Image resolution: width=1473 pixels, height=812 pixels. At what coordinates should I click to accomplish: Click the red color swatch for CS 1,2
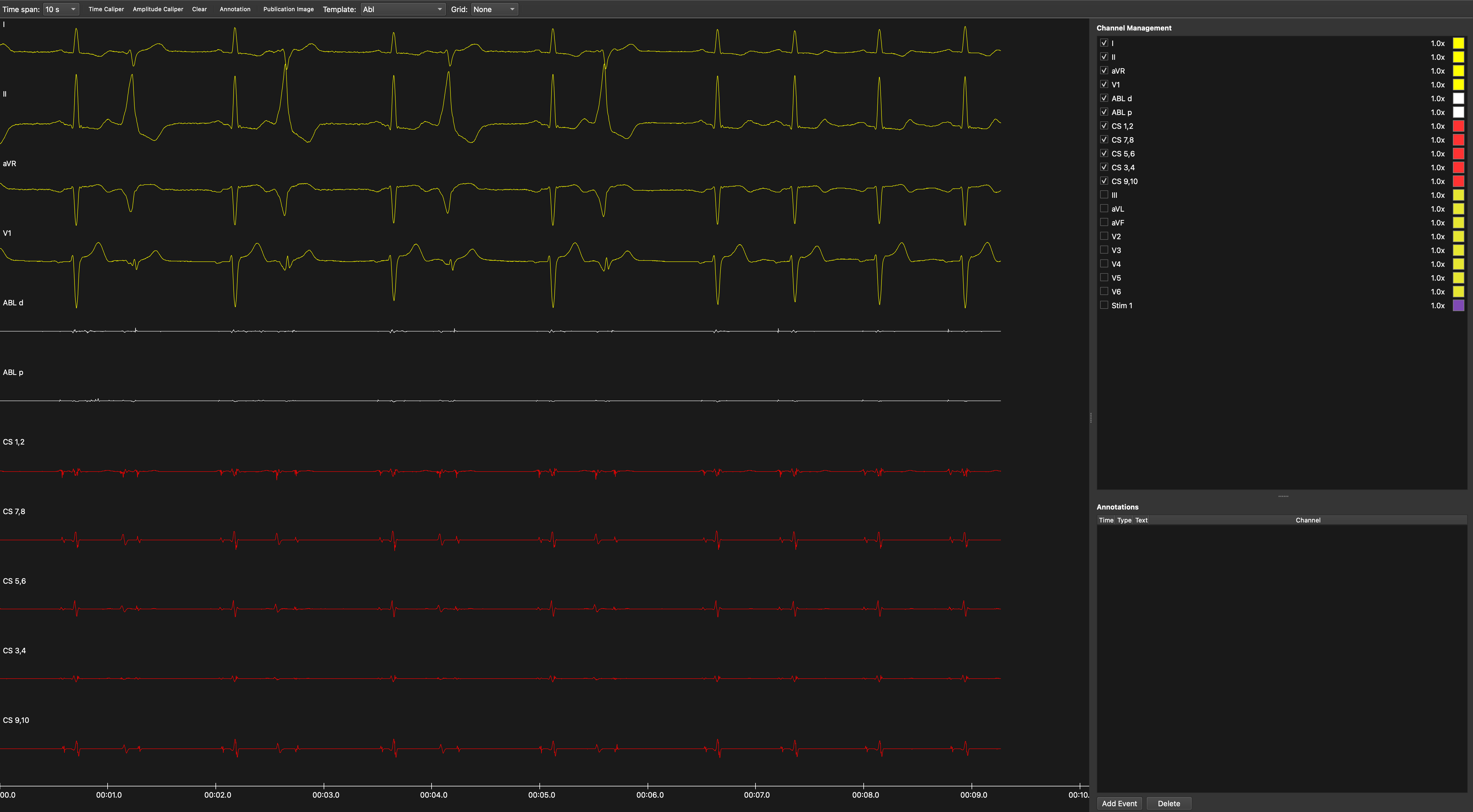pos(1458,126)
